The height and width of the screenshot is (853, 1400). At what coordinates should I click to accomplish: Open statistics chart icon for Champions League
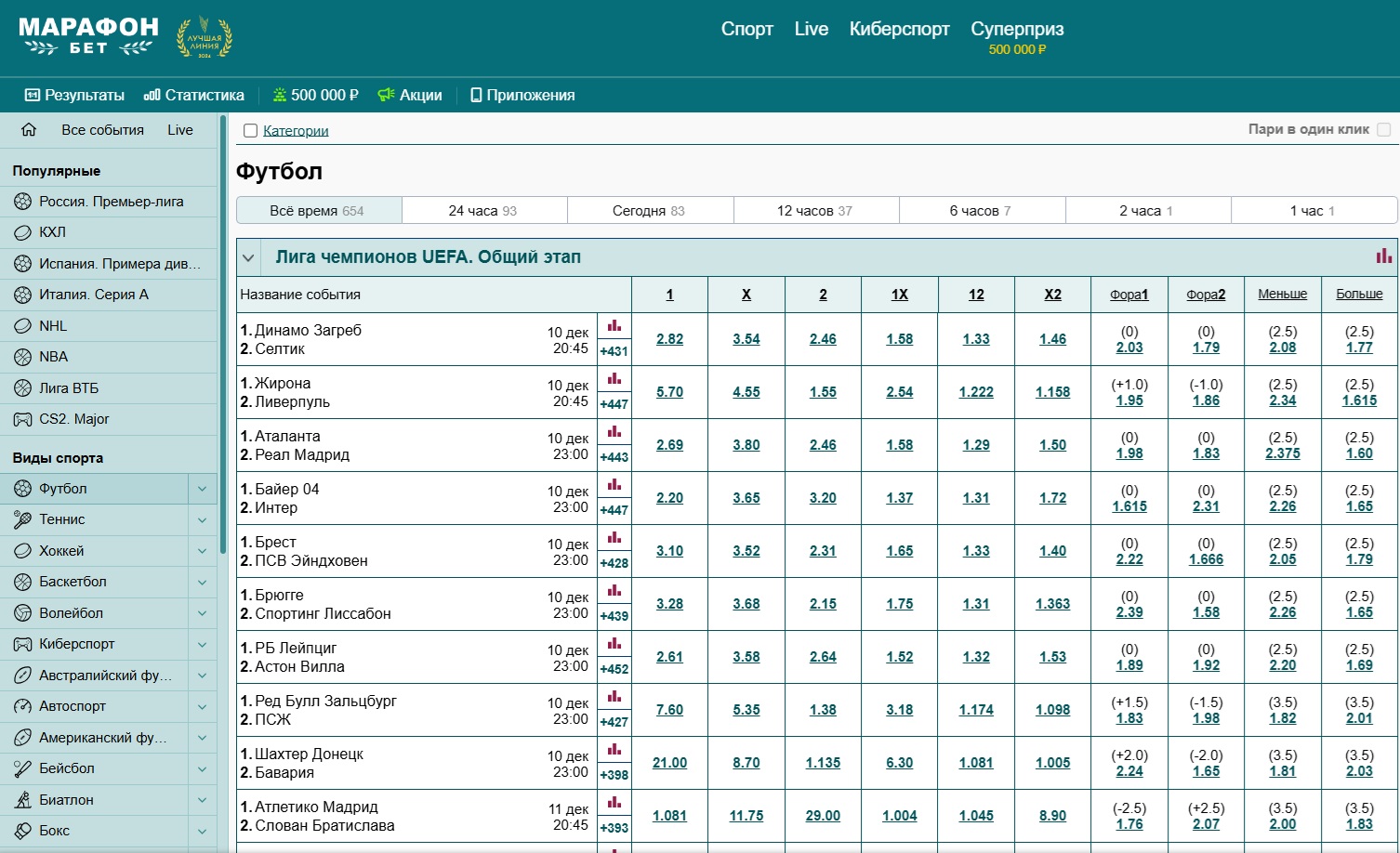(1384, 256)
